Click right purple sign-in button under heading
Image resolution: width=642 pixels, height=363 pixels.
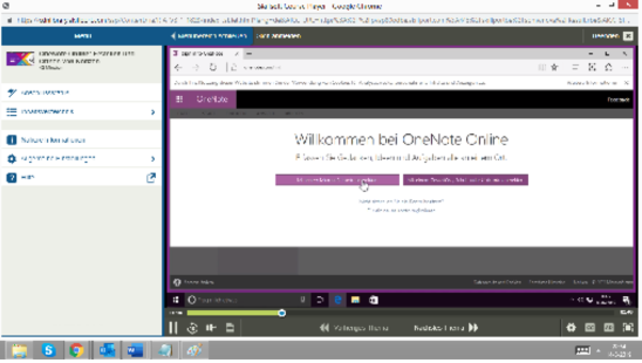point(466,180)
